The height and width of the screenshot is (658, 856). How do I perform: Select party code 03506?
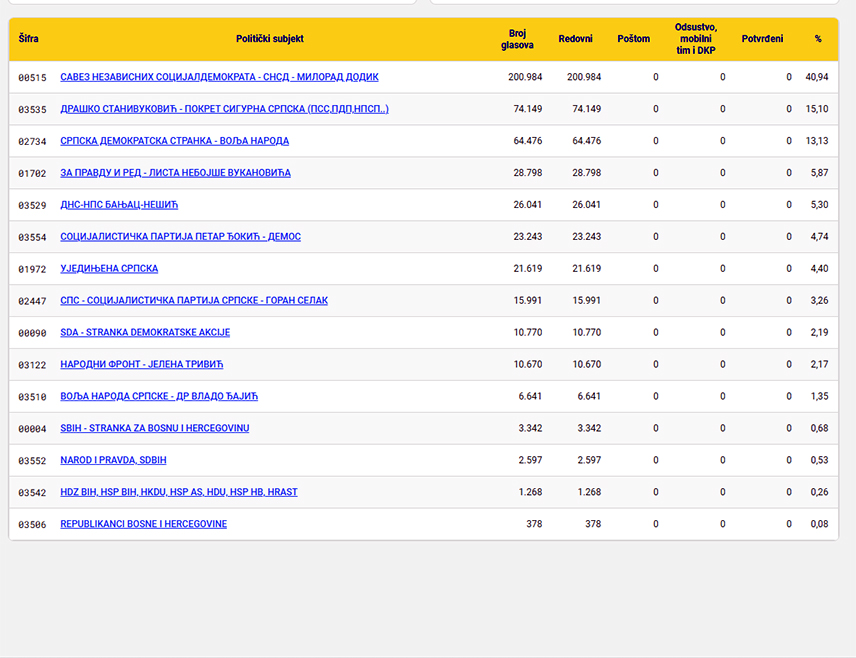tap(32, 525)
